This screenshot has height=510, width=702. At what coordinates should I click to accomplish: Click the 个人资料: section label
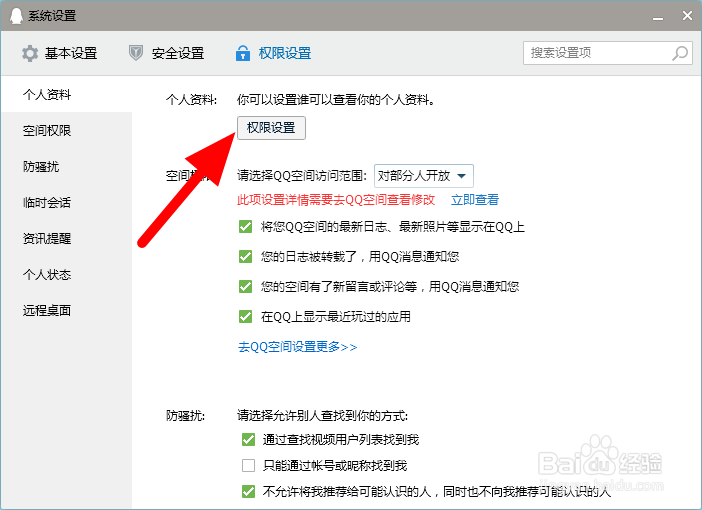(x=191, y=99)
